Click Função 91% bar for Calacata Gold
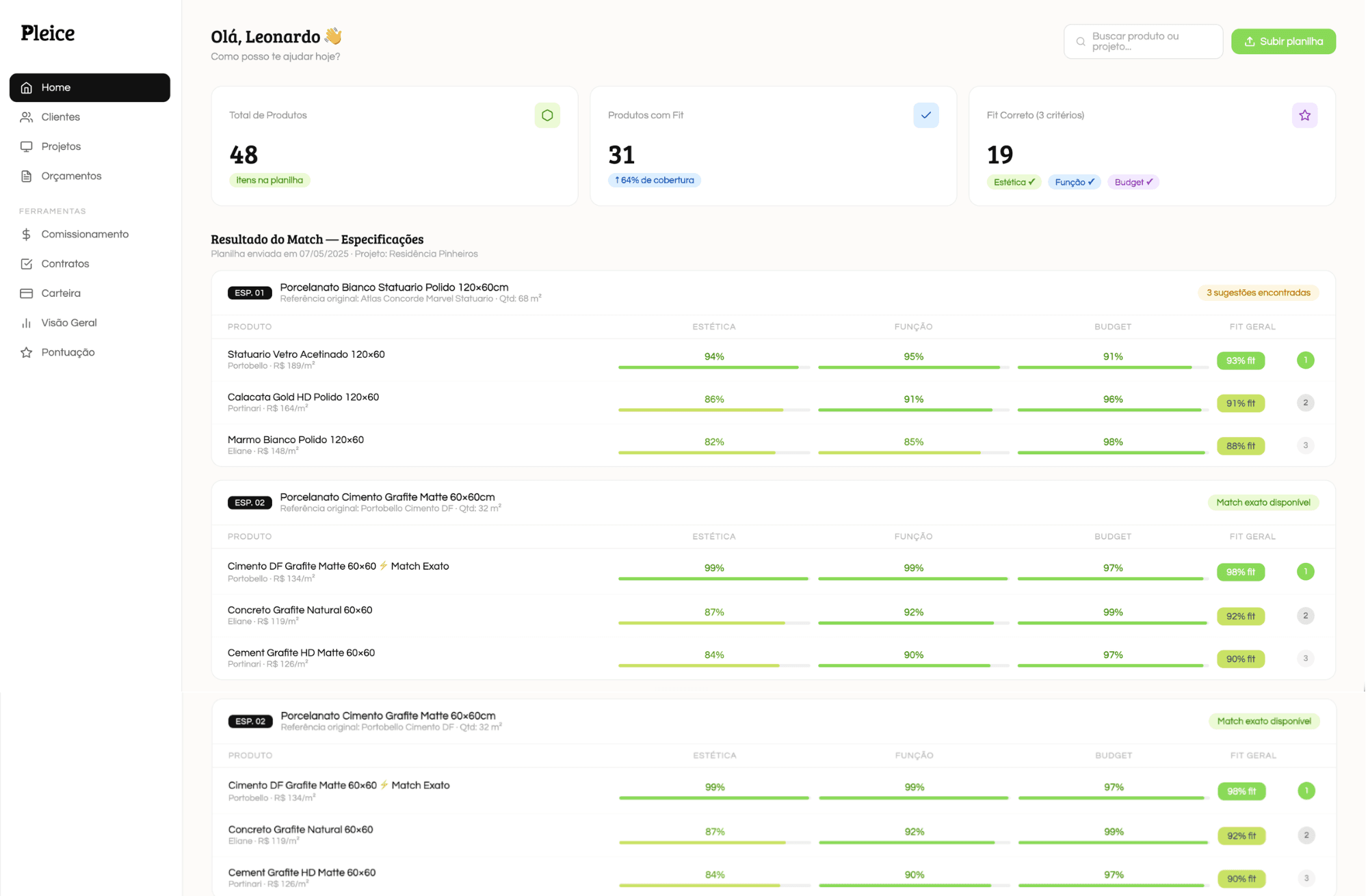This screenshot has height=896, width=1368. (913, 410)
